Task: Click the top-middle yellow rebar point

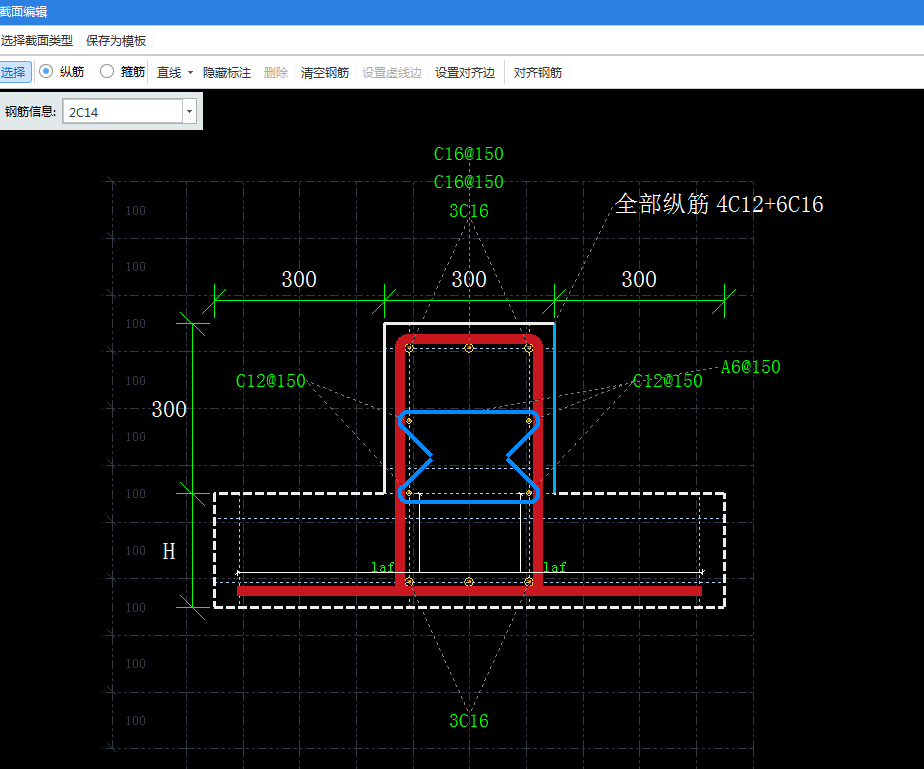Action: (469, 348)
